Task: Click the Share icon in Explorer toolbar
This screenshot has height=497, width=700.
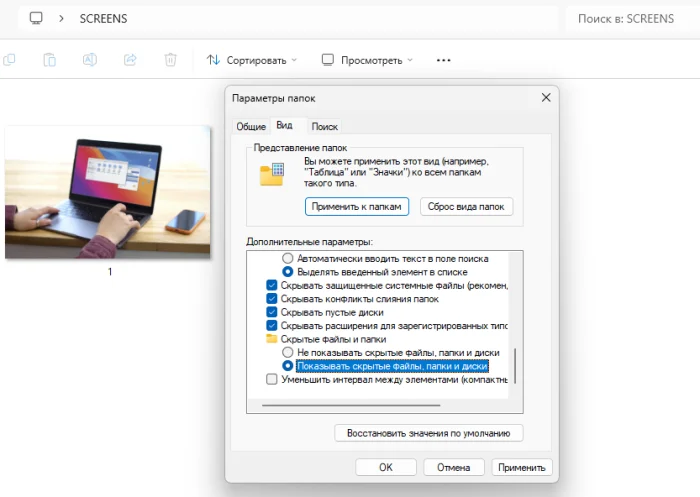Action: click(x=130, y=60)
